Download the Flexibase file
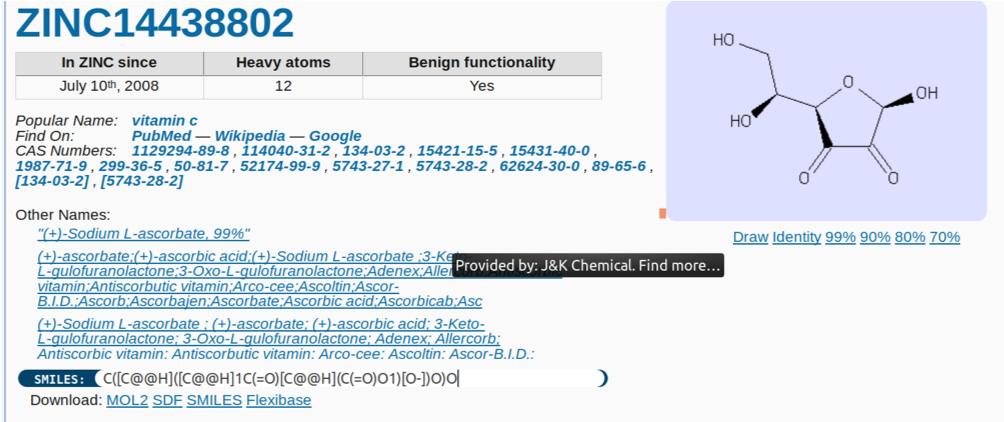 [279, 401]
